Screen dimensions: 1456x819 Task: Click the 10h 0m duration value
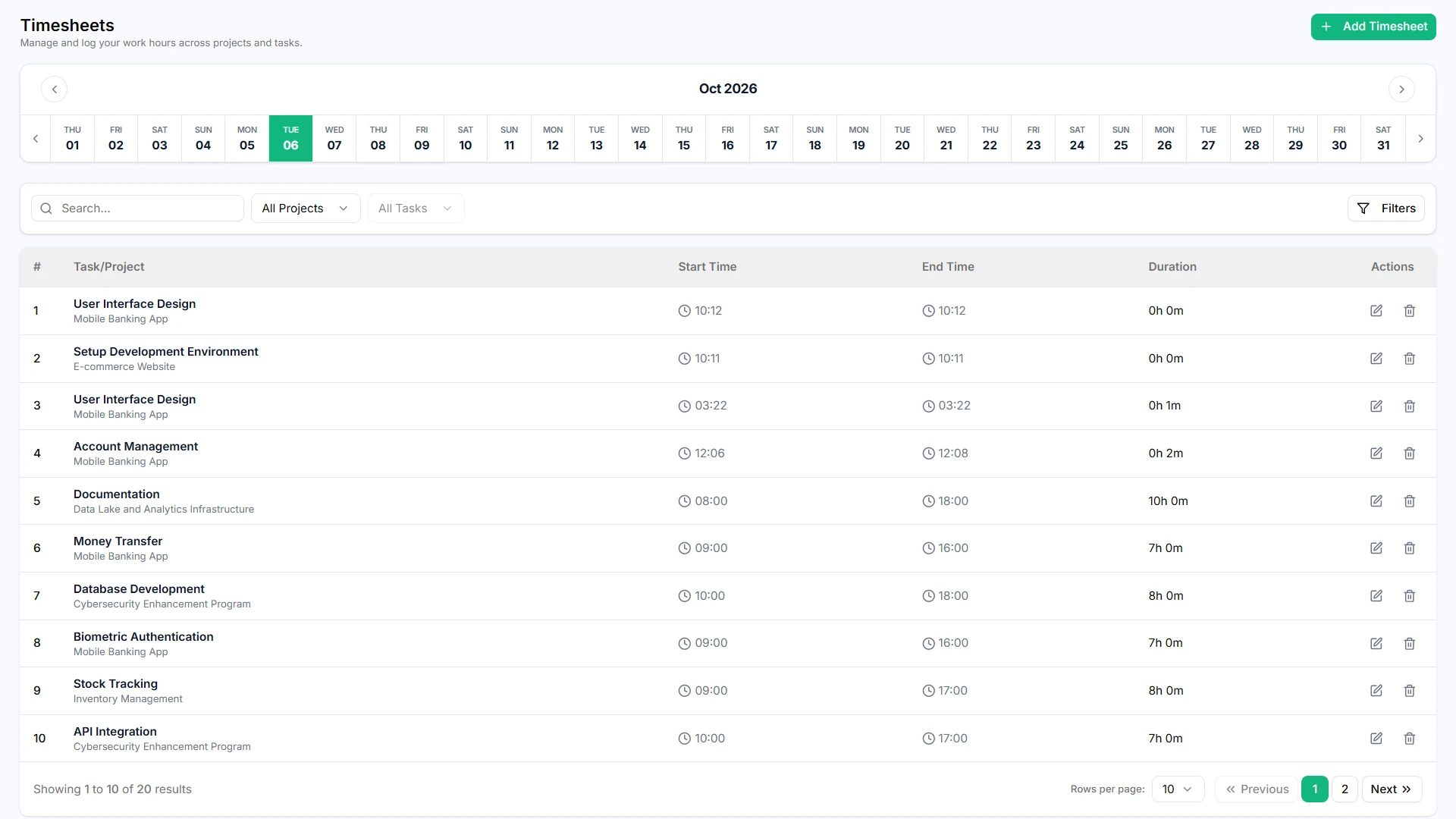tap(1168, 501)
